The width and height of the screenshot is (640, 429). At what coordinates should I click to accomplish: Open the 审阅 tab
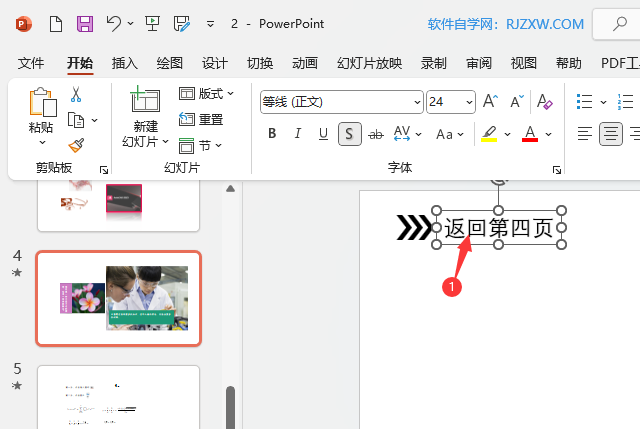point(479,63)
